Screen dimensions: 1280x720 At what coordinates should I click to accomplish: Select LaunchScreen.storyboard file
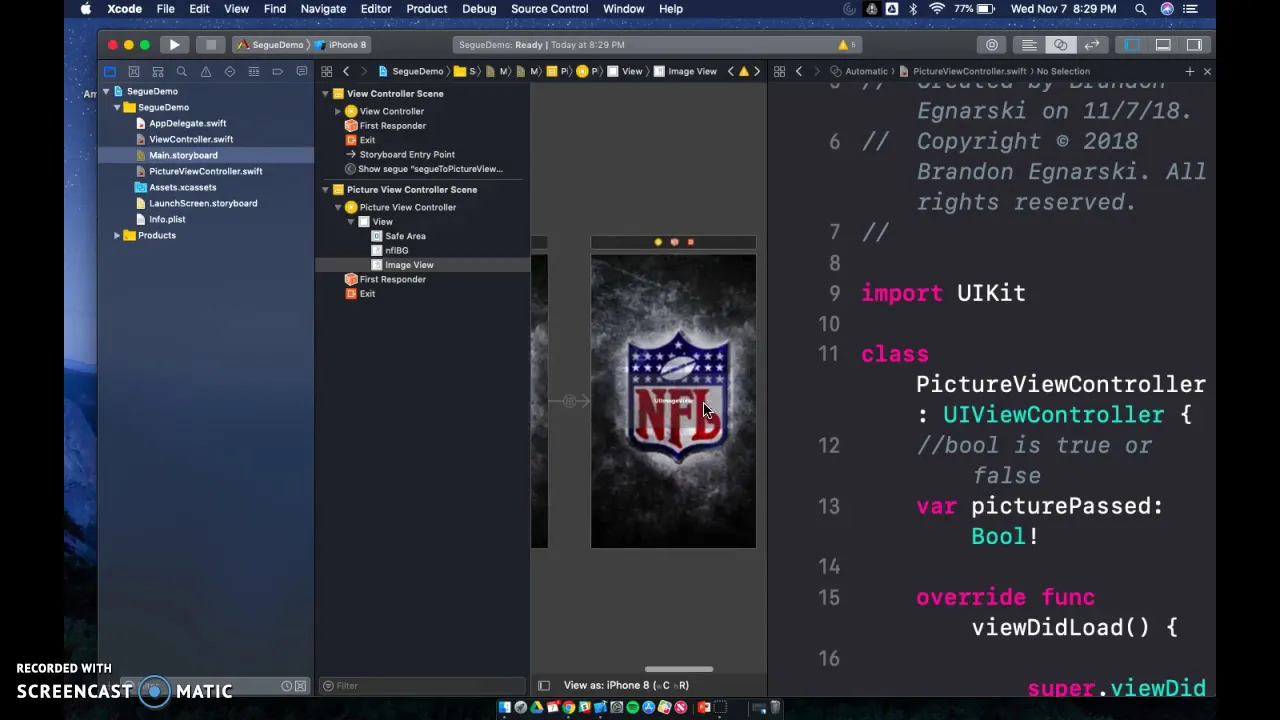[202, 203]
